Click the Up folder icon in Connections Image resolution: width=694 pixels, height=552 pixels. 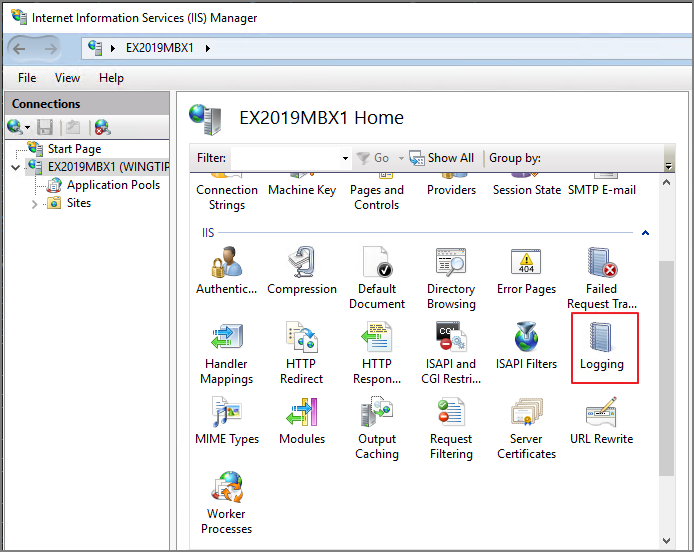click(73, 127)
